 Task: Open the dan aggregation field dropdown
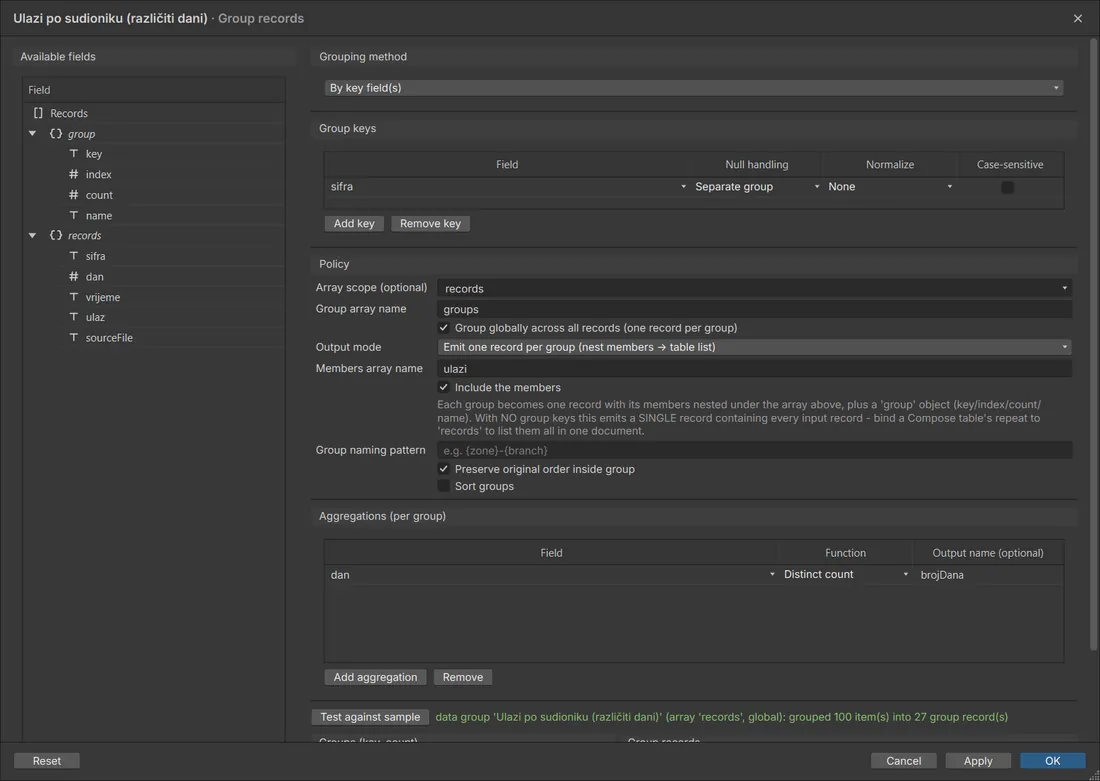(x=551, y=575)
